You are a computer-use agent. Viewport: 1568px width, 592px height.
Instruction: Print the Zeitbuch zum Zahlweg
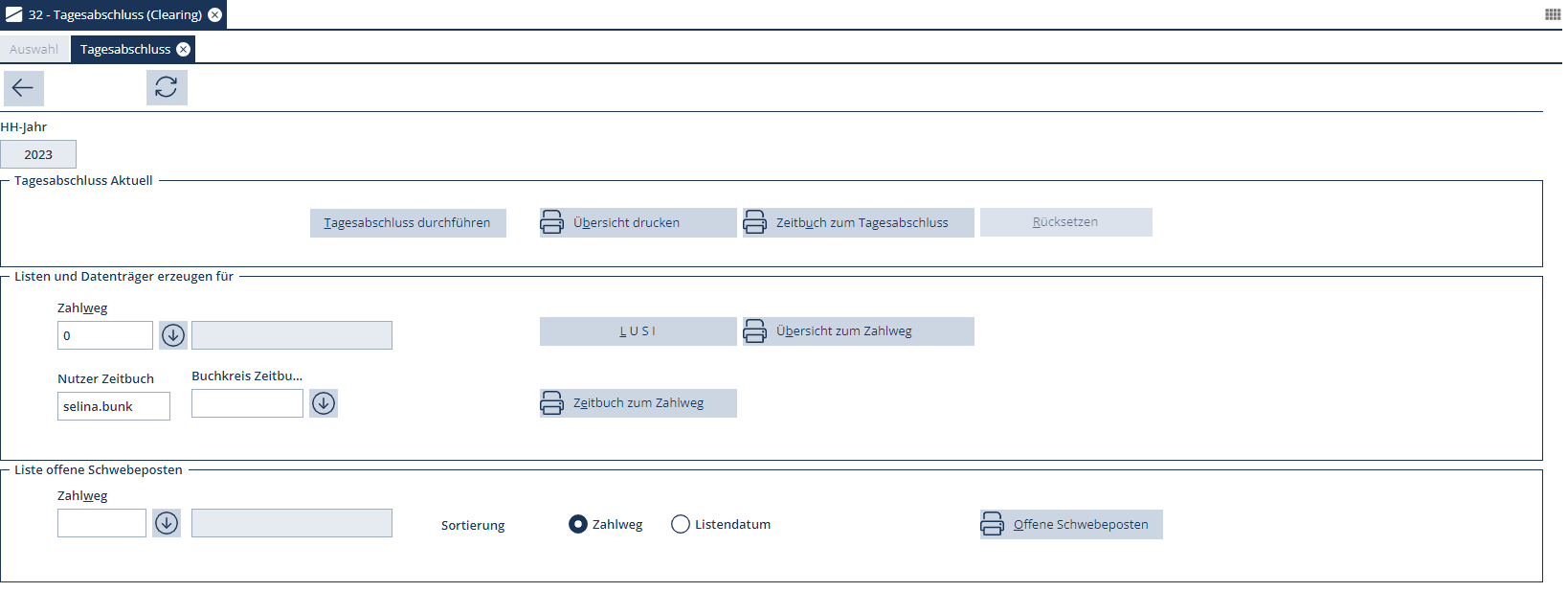(638, 403)
